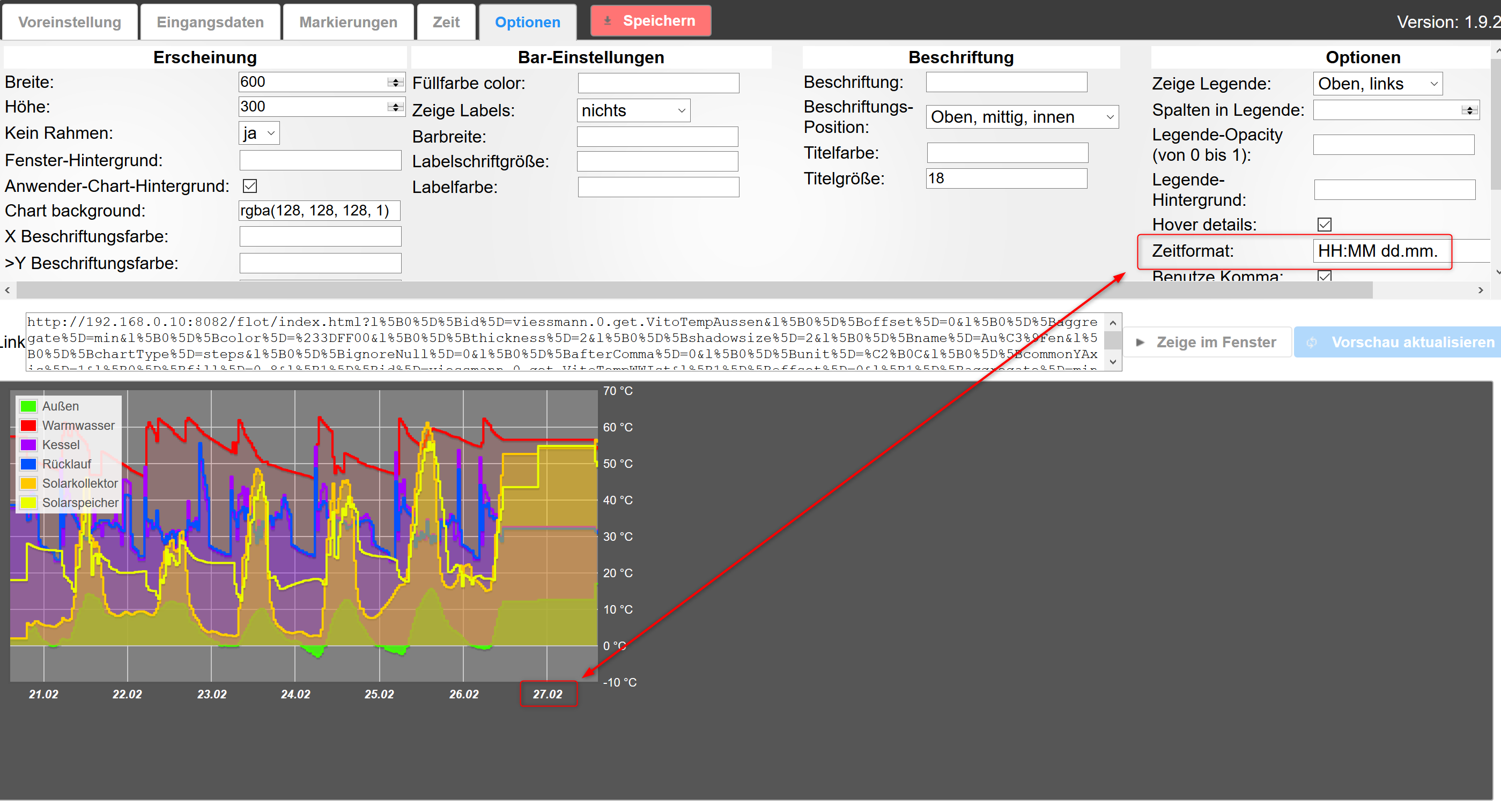Click the download icon on Speichern
1501x812 pixels.
(607, 21)
